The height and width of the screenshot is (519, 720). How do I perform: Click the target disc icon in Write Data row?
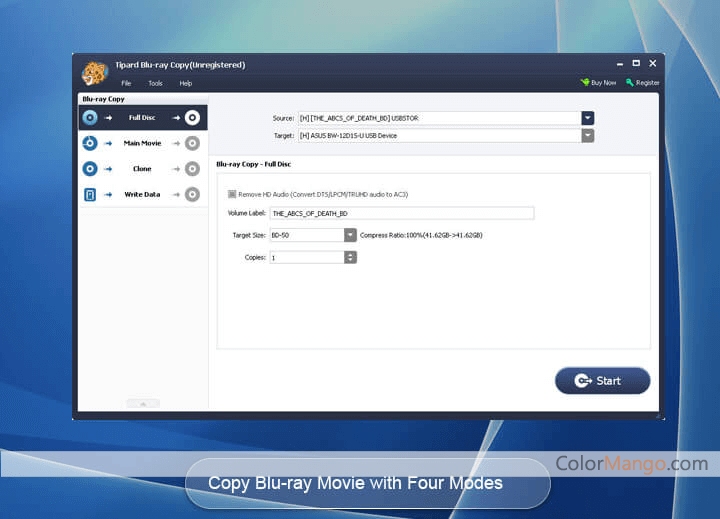[x=192, y=195]
